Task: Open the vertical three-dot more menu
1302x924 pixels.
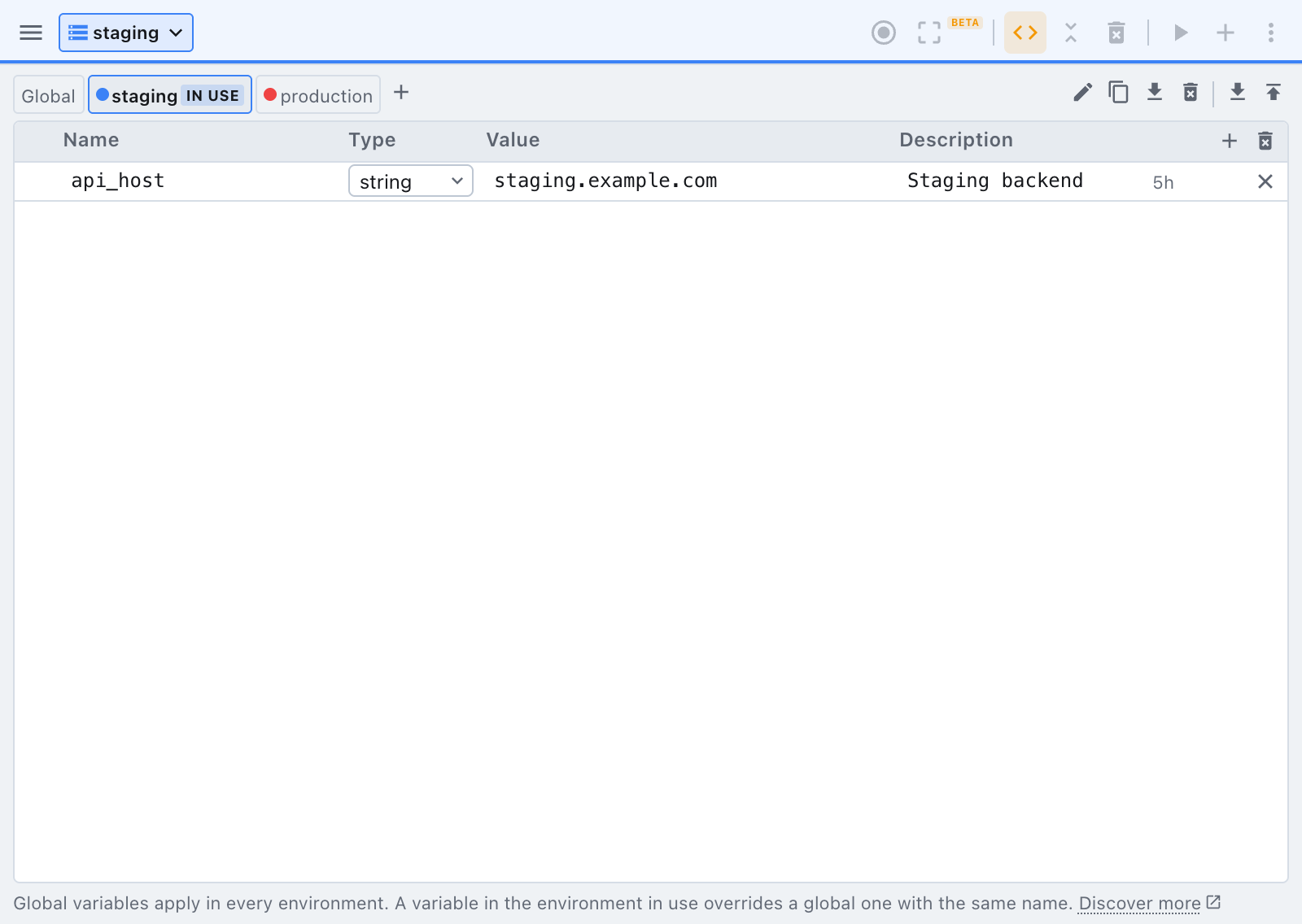Action: pos(1271,33)
